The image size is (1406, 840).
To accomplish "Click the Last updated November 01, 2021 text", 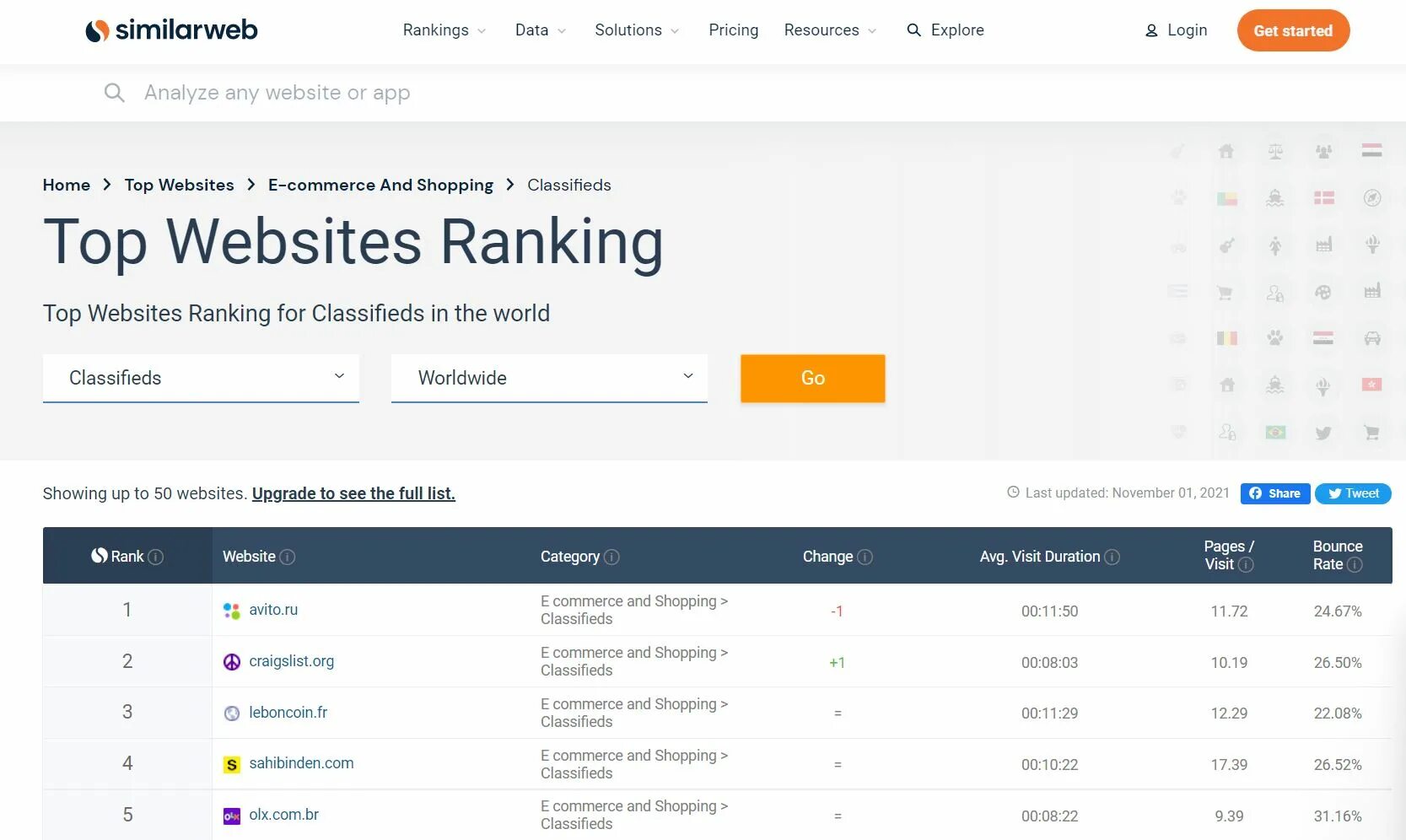I will click(x=1128, y=493).
